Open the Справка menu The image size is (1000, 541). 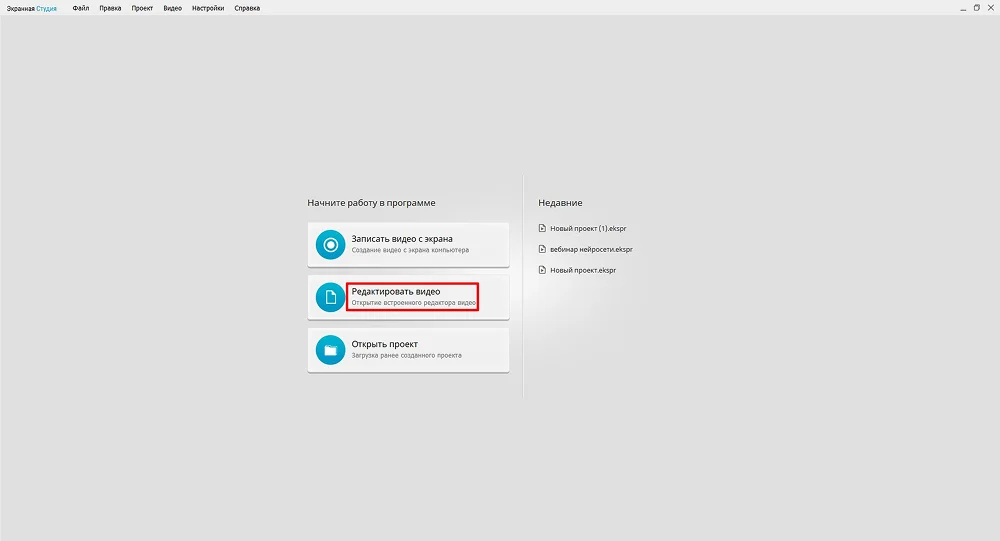pyautogui.click(x=247, y=8)
